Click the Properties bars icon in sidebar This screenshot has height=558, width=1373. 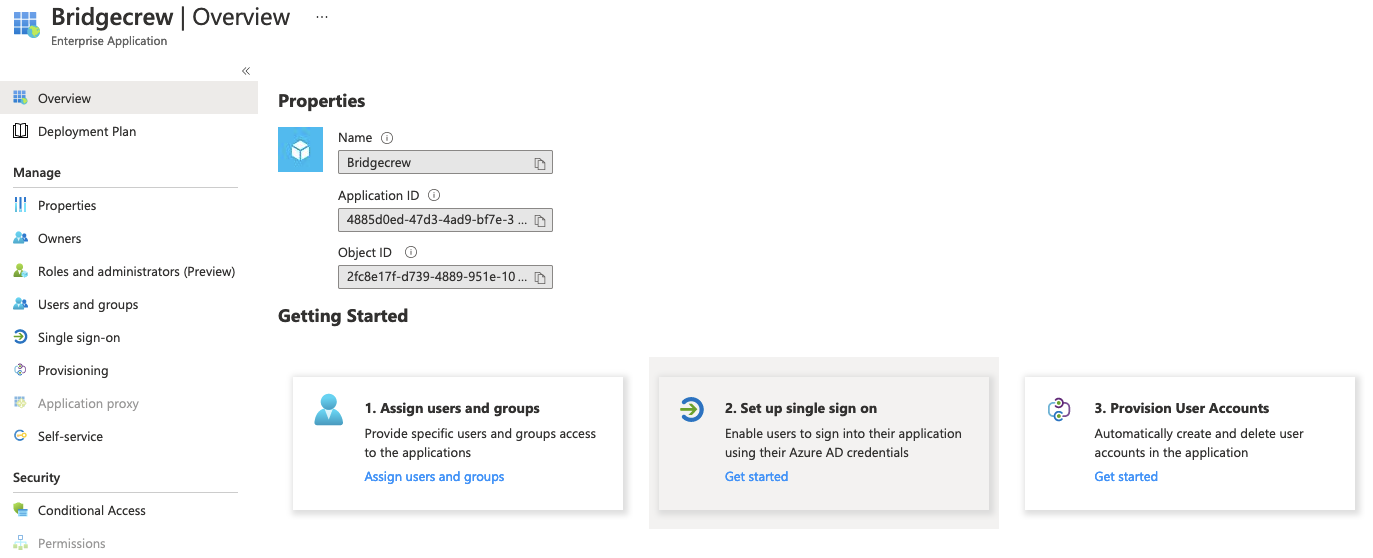pos(20,205)
